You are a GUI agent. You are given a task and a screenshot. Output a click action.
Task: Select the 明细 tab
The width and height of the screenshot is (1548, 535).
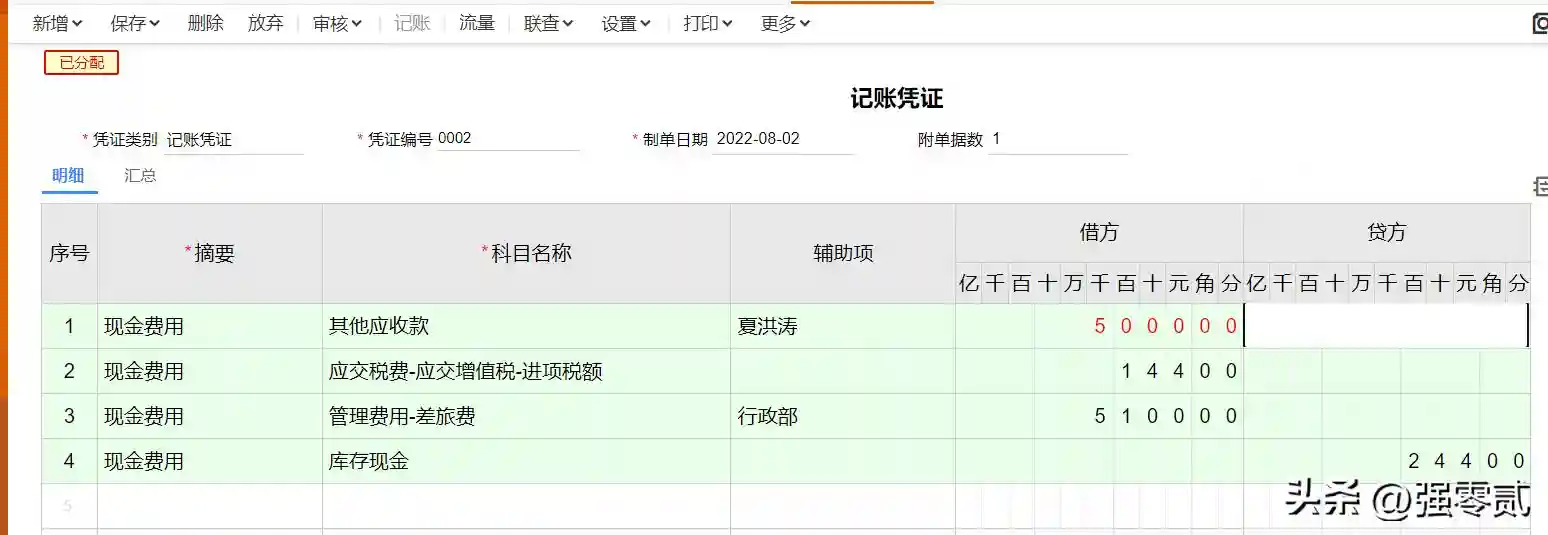68,176
